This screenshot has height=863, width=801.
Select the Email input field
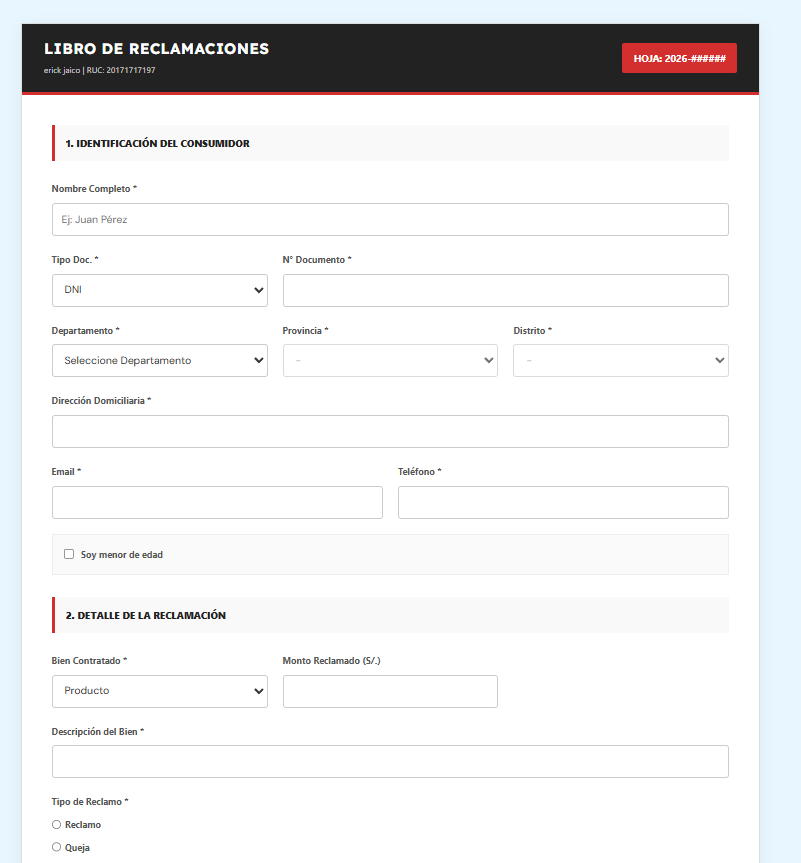coord(217,502)
